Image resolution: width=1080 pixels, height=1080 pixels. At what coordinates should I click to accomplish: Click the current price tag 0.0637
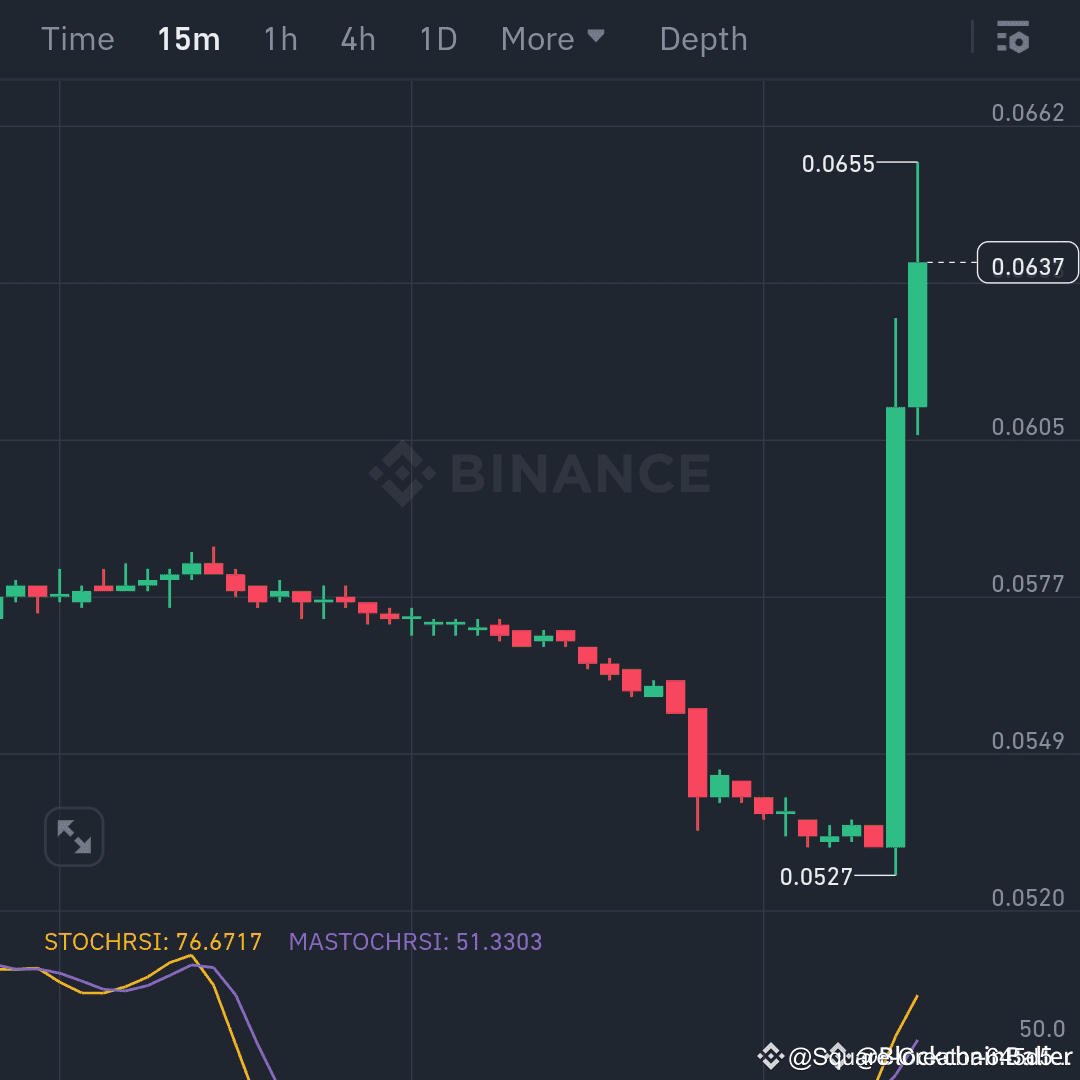[x=1027, y=262]
